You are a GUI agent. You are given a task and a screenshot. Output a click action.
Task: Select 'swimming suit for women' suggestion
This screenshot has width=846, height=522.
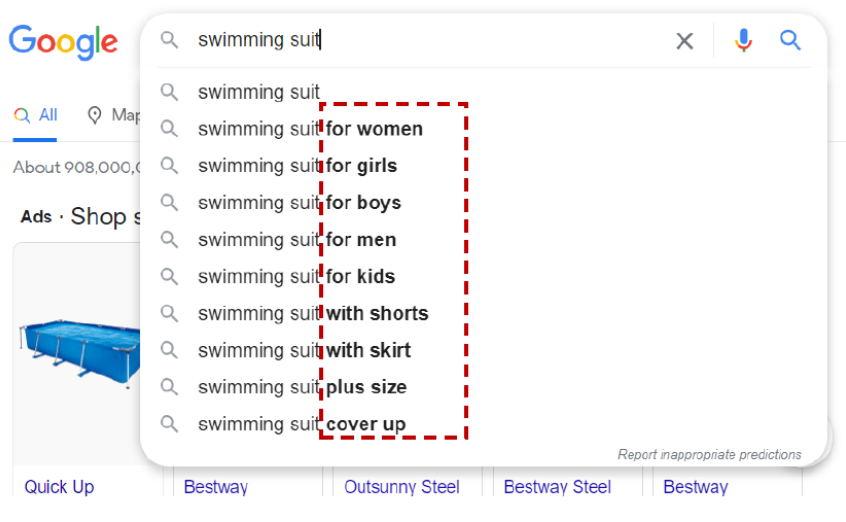[x=310, y=129]
